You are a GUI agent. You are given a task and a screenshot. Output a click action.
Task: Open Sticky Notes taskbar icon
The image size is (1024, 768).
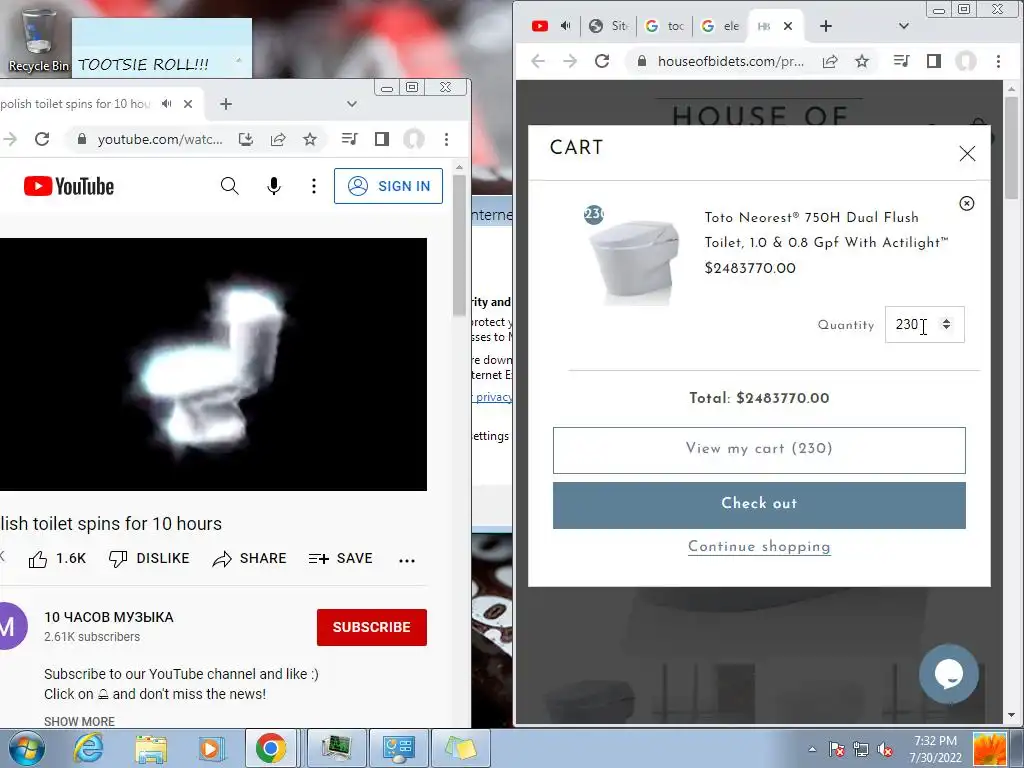pyautogui.click(x=460, y=748)
